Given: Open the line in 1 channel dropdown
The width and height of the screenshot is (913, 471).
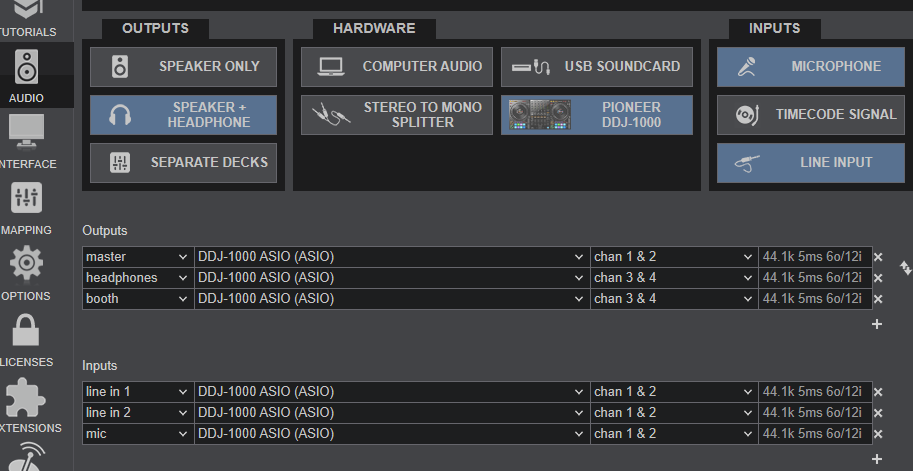Looking at the screenshot, I should [674, 392].
